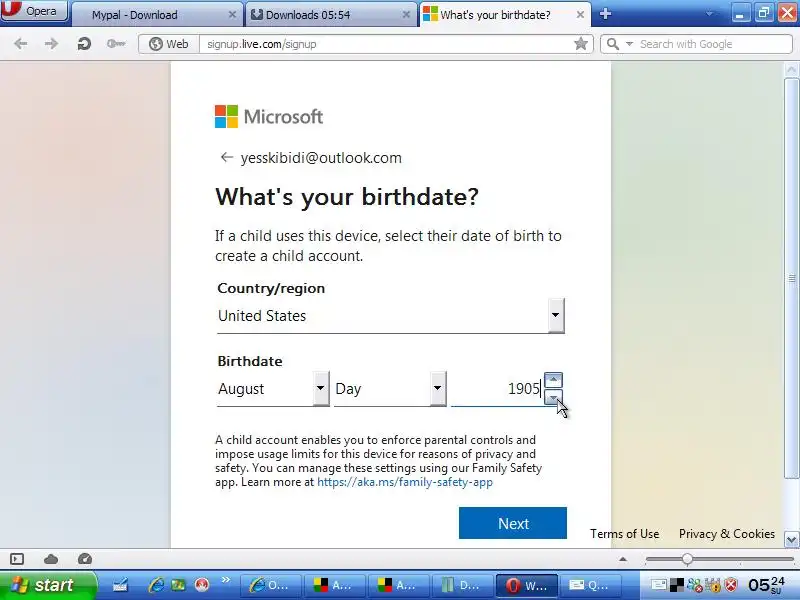Image resolution: width=800 pixels, height=600 pixels.
Task: Go forward with the browser forward arrow
Action: pyautogui.click(x=52, y=44)
